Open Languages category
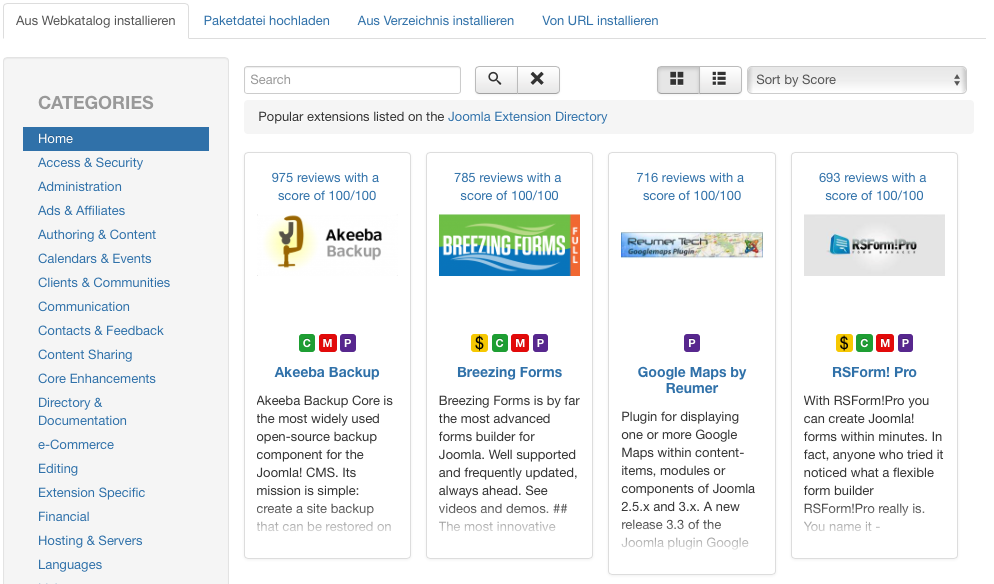This screenshot has height=584, width=994. click(70, 565)
